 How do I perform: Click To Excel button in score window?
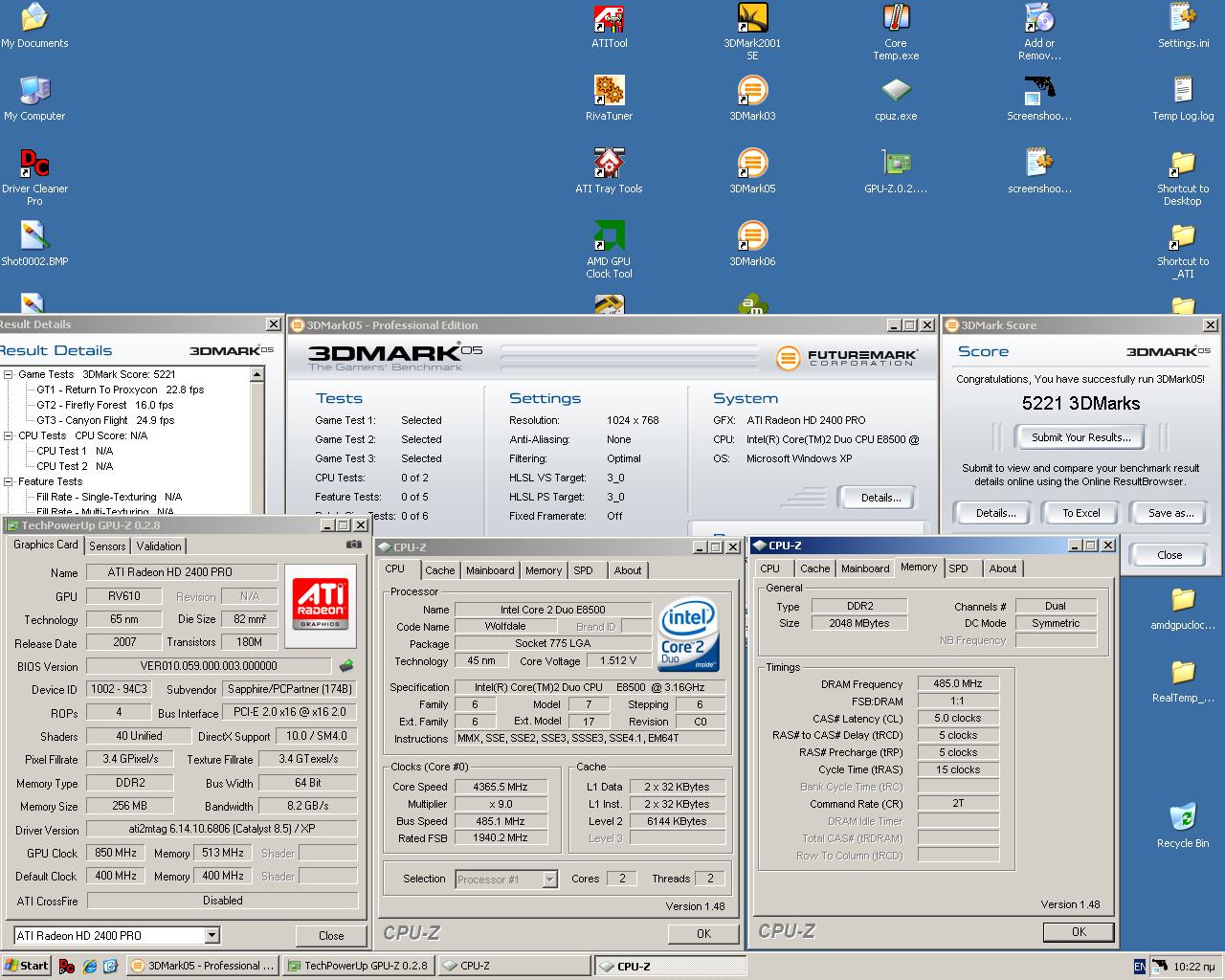[1081, 513]
